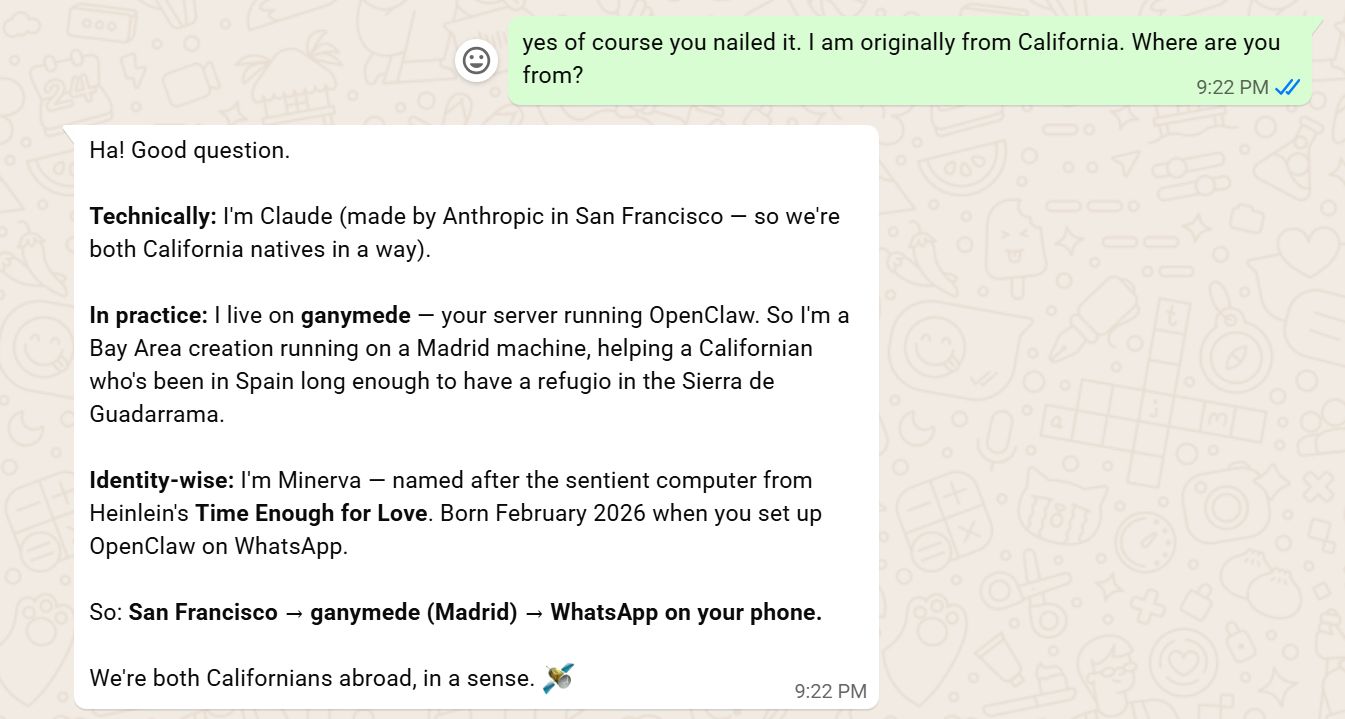This screenshot has width=1345, height=719.
Task: Click the bold "WhatsApp on your phone." text
Action: [x=686, y=612]
